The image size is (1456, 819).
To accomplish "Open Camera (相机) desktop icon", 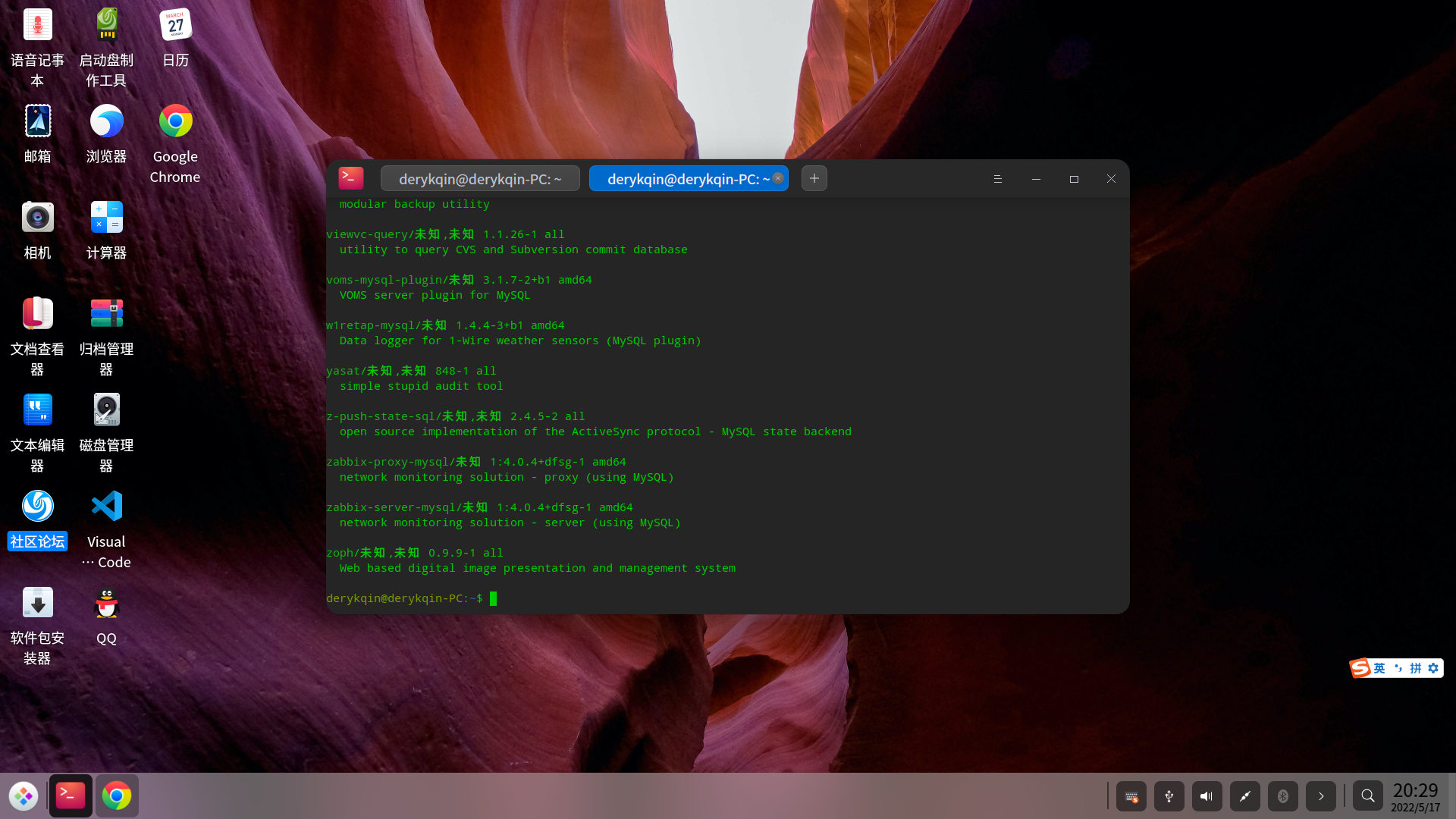I will tap(37, 218).
